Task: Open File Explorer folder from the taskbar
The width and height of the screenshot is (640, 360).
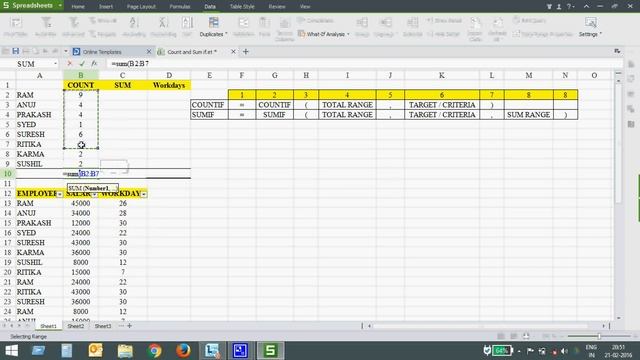Action: click(125, 351)
